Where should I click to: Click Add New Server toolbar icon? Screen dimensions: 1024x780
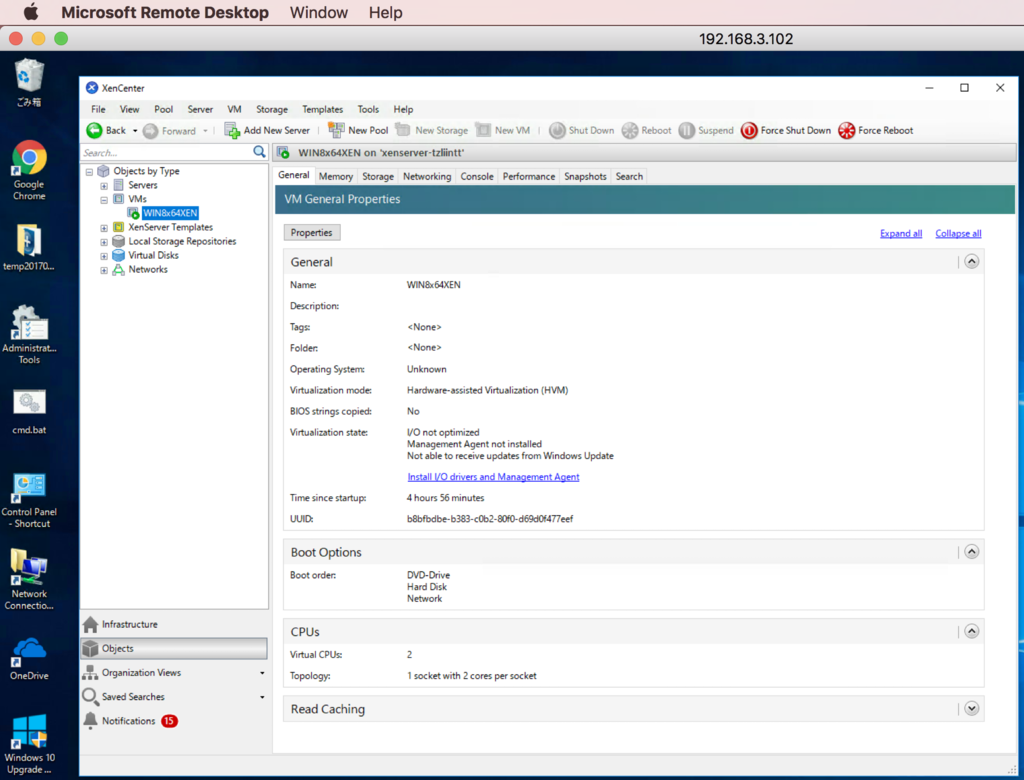(x=232, y=131)
